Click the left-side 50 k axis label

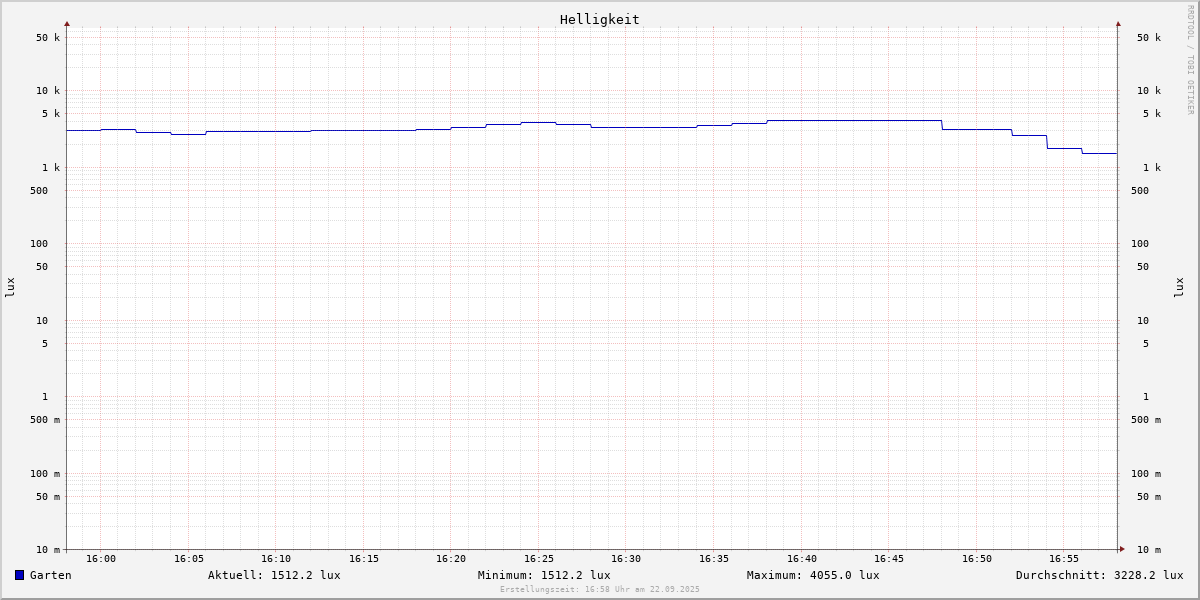[48, 38]
